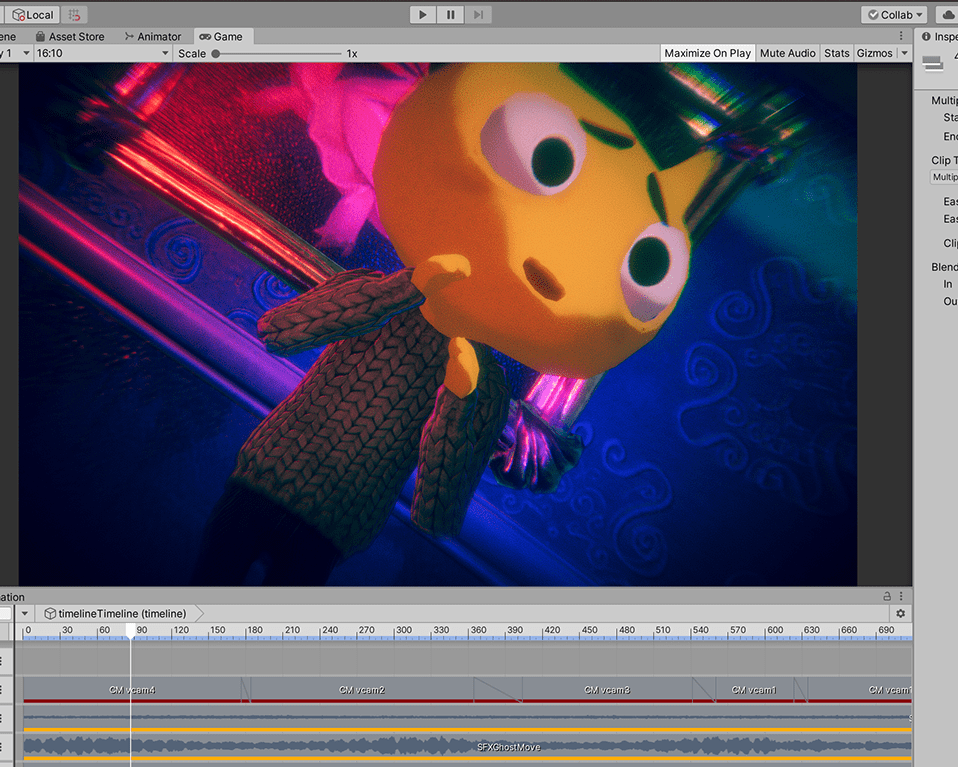The width and height of the screenshot is (958, 767).
Task: Switch to the Animator tab
Action: (x=153, y=37)
